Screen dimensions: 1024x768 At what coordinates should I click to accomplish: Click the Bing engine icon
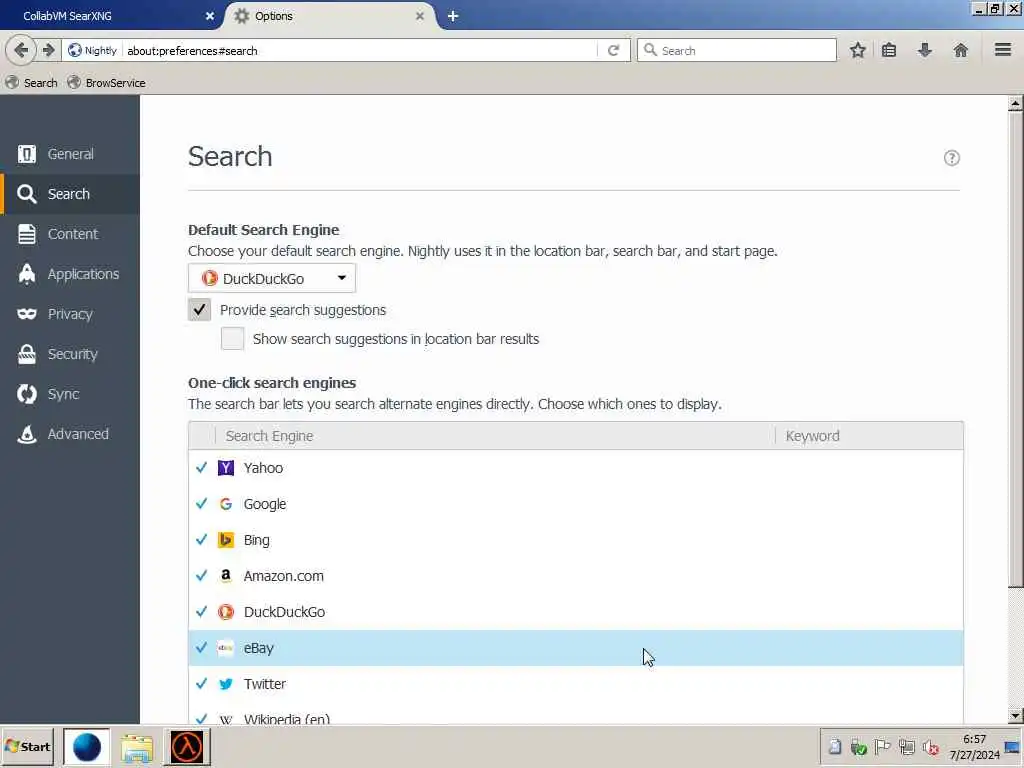(x=225, y=539)
